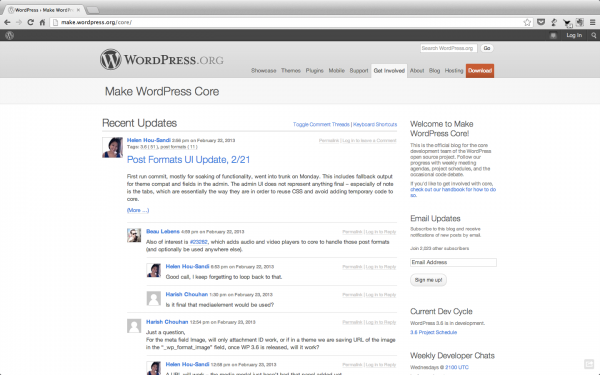
Task: Open Helen Hou-Sandi post author name link
Action: point(149,140)
